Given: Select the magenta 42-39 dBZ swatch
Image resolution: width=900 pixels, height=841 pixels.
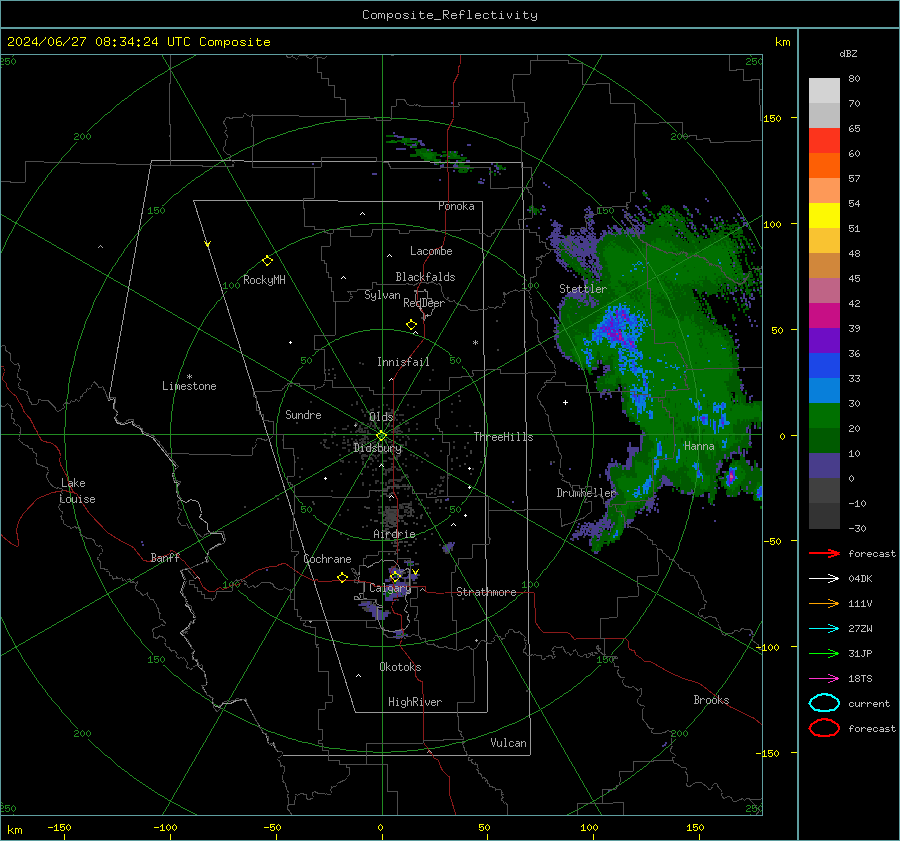Looking at the screenshot, I should [x=824, y=315].
